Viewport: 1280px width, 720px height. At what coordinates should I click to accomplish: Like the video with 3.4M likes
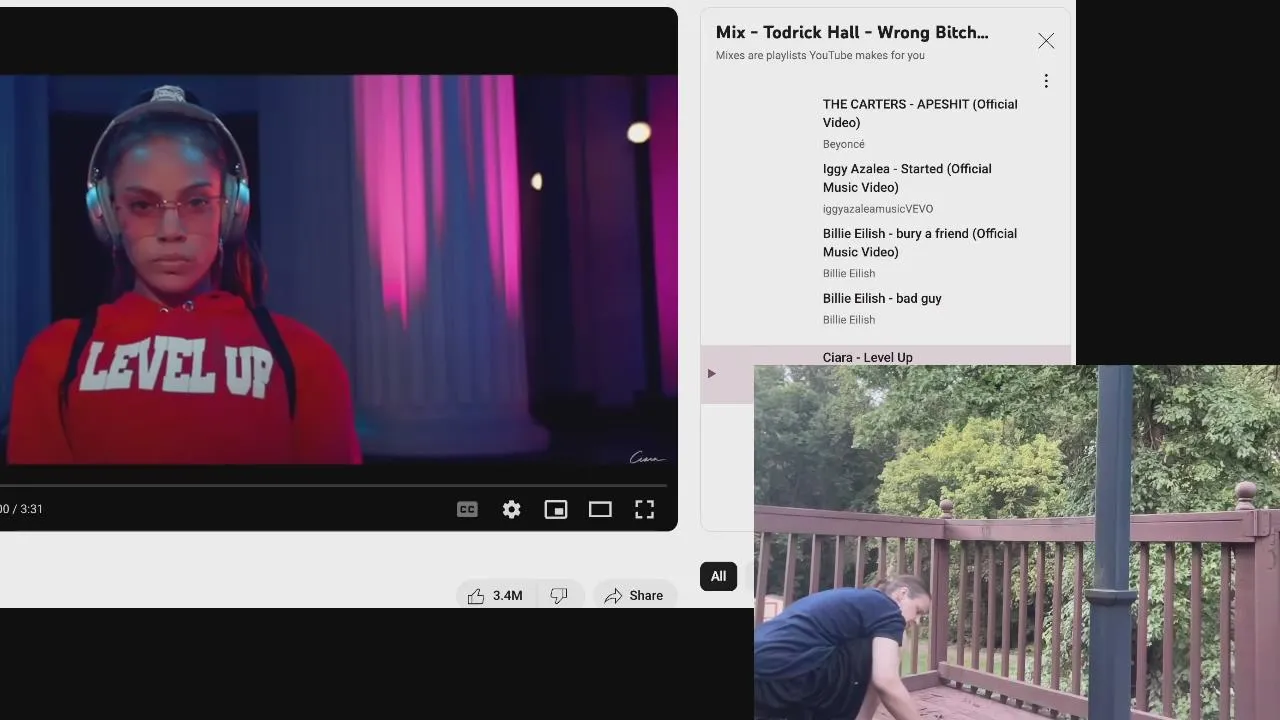(496, 595)
